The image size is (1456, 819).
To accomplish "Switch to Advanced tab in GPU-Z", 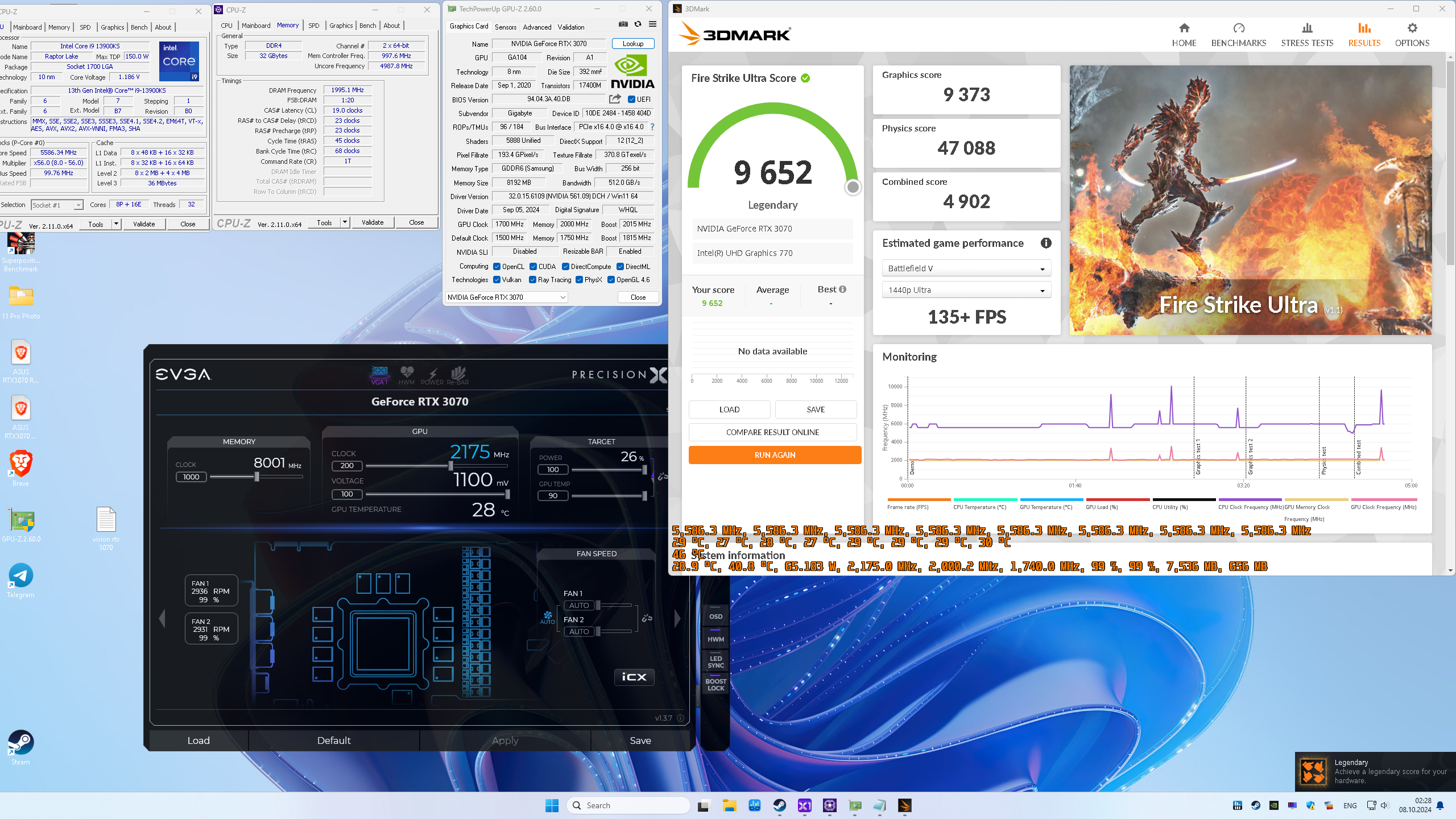I will (537, 27).
